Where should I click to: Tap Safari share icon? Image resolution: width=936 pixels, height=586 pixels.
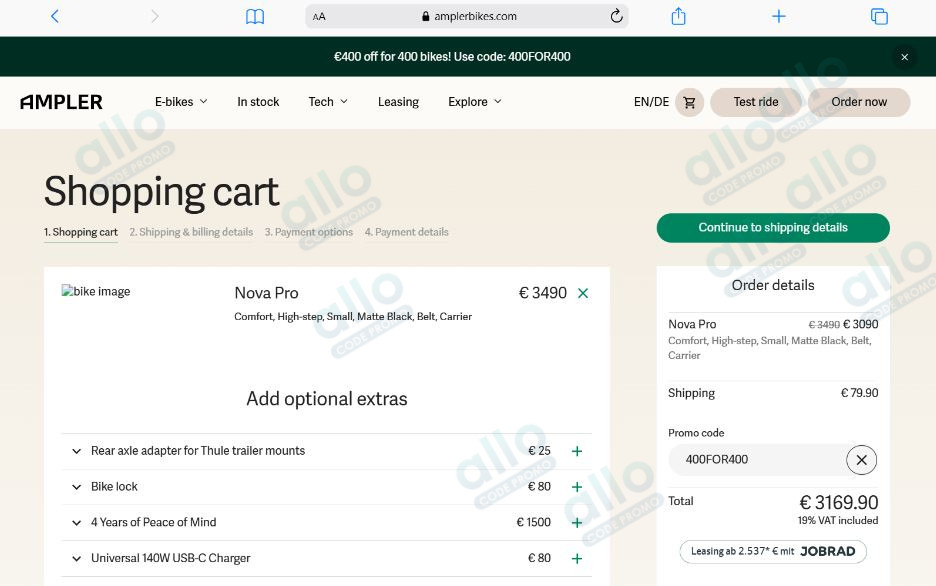678,16
